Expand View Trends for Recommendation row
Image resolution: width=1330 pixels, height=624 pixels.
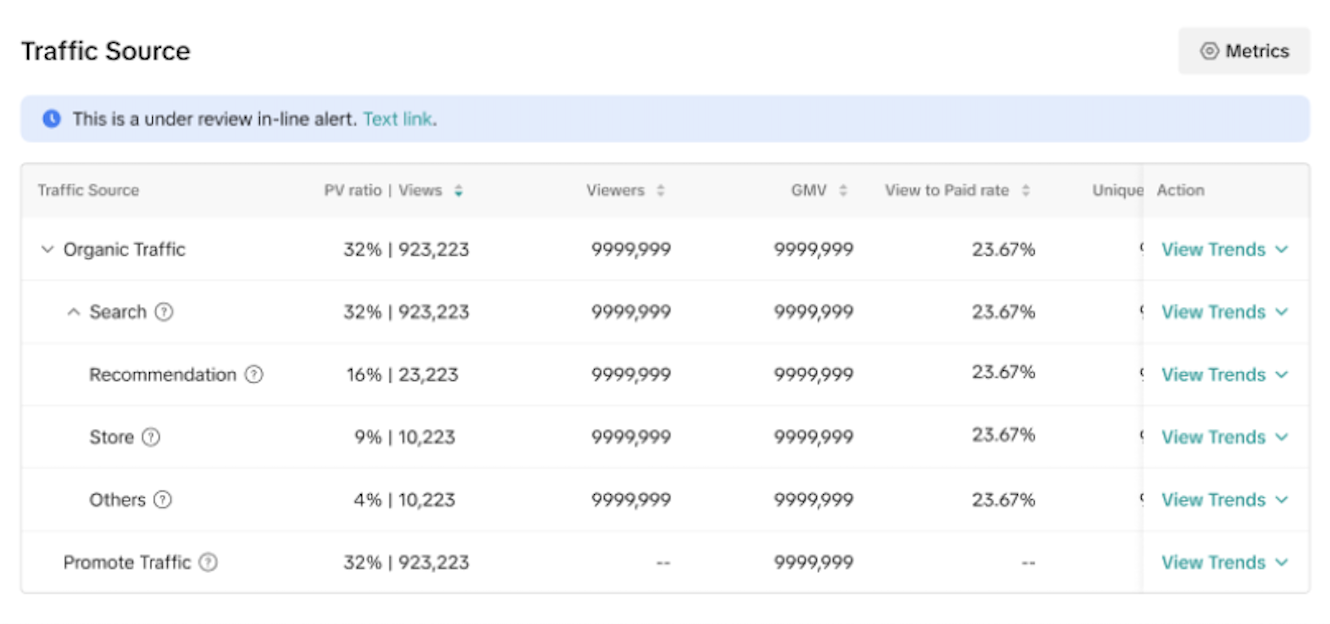pyautogui.click(x=1224, y=375)
